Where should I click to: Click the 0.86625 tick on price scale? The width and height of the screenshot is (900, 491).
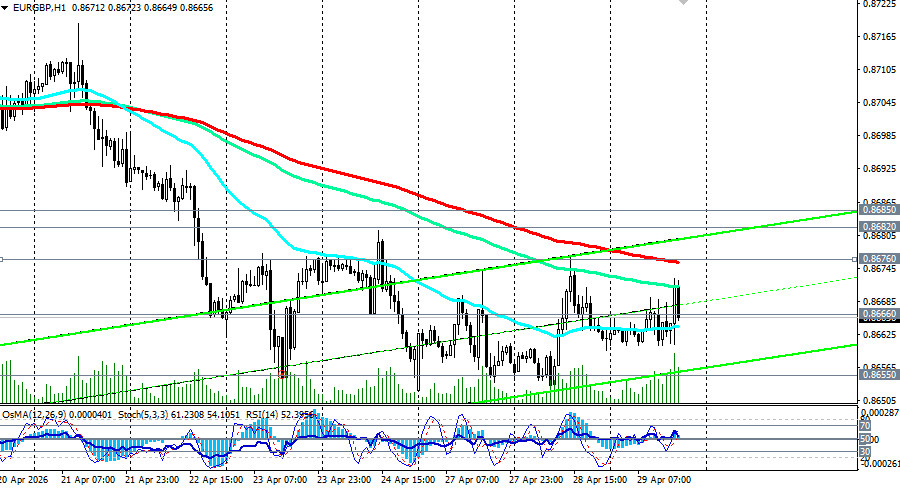(879, 334)
